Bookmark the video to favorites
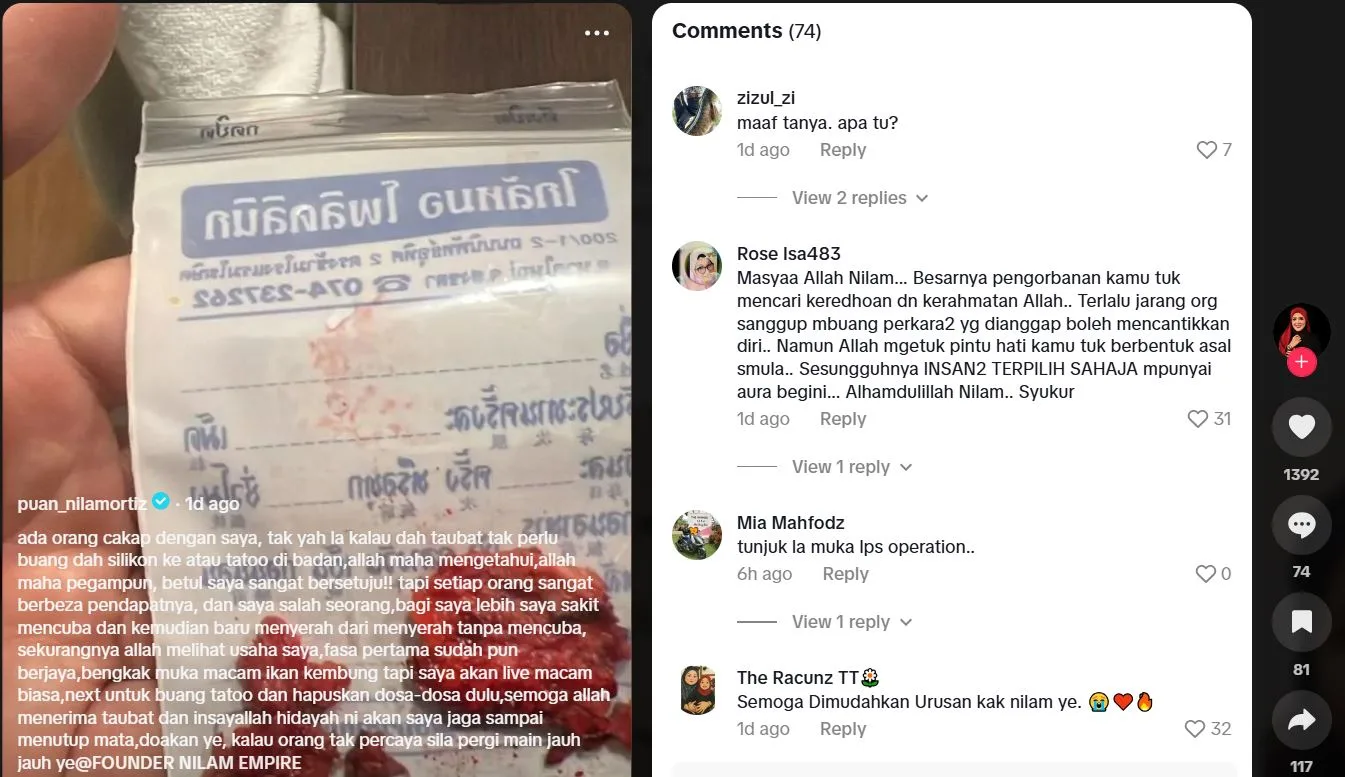1345x777 pixels. (1301, 622)
